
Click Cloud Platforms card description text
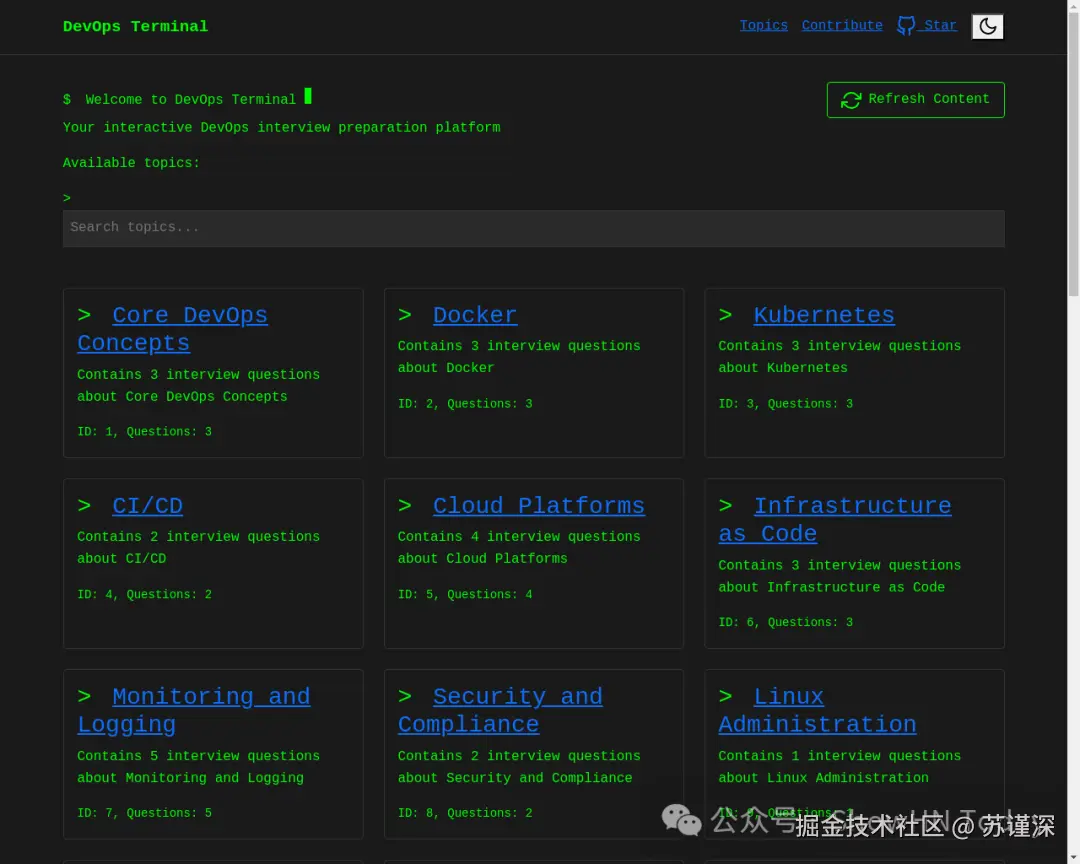coord(519,548)
